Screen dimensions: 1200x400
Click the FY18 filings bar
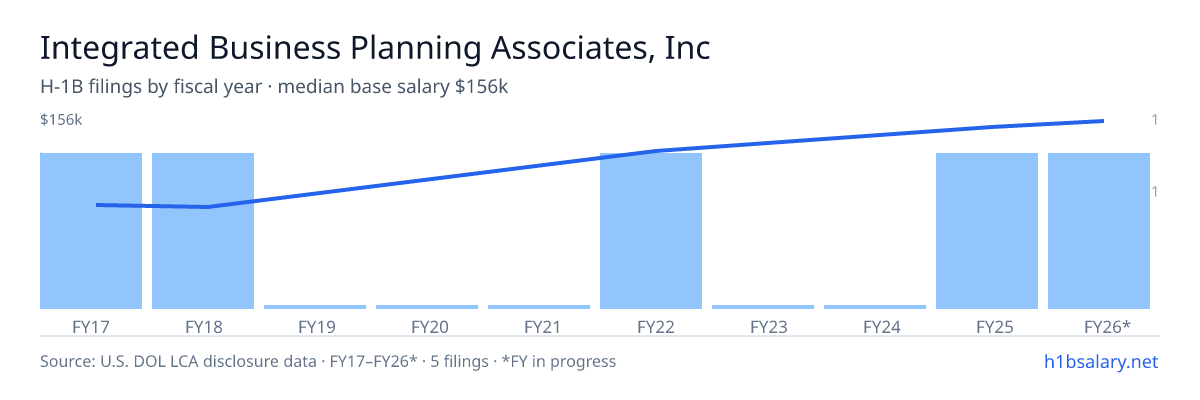coord(203,231)
